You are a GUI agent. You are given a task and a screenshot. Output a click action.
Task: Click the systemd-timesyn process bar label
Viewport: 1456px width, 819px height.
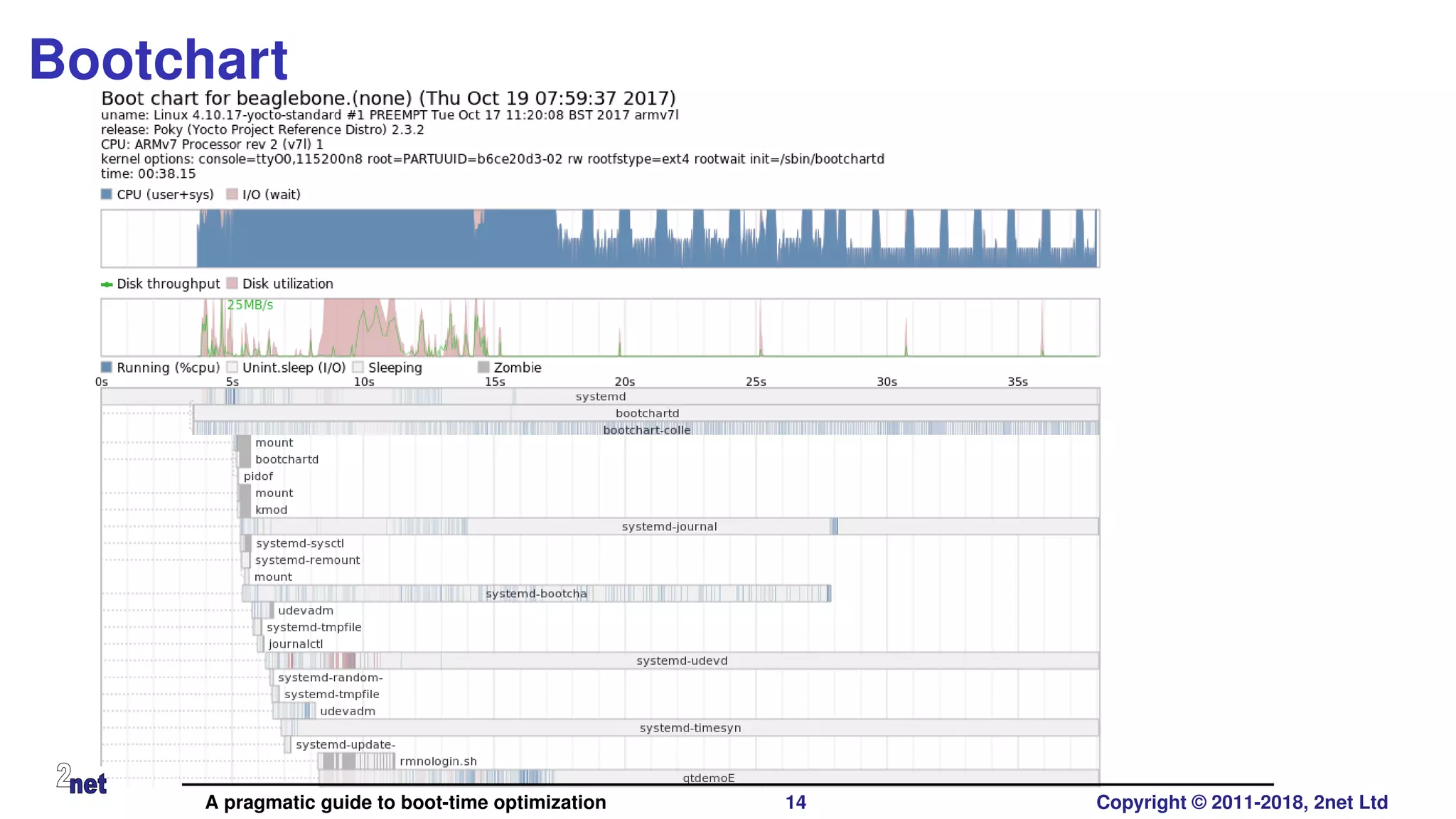pos(690,728)
